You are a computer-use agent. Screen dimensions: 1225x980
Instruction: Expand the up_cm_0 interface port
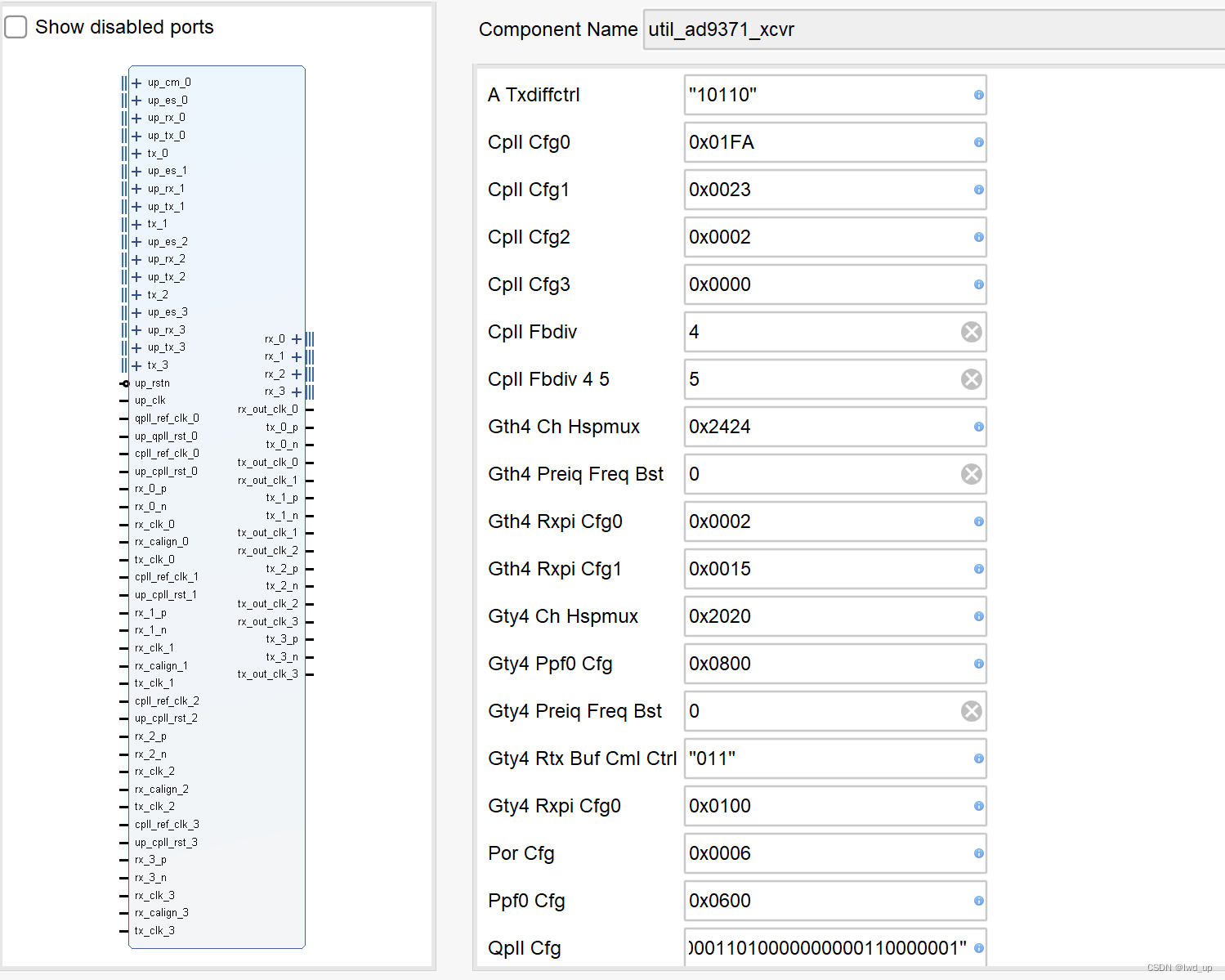click(136, 83)
